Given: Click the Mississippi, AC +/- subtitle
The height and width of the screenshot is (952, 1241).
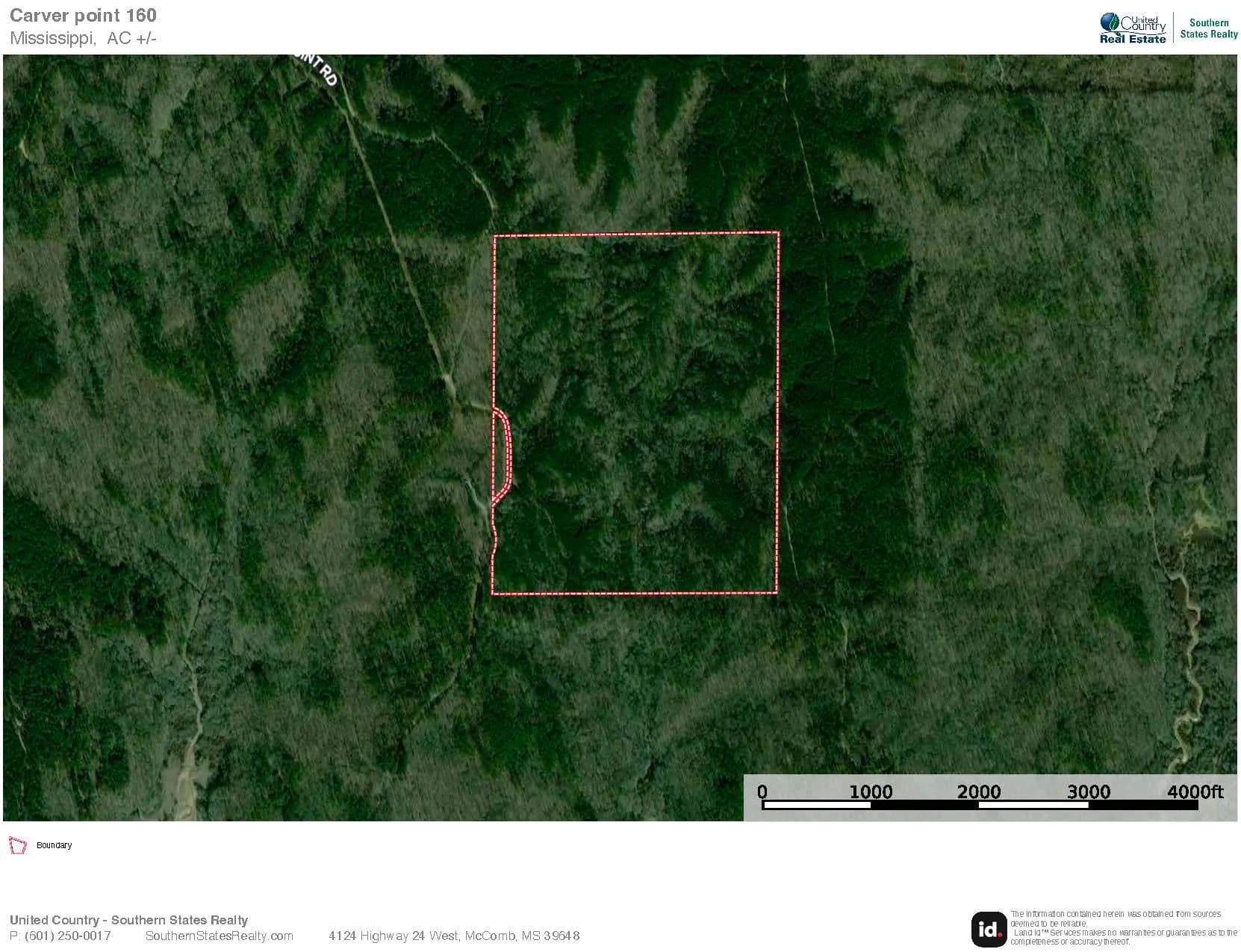Looking at the screenshot, I should click(83, 39).
